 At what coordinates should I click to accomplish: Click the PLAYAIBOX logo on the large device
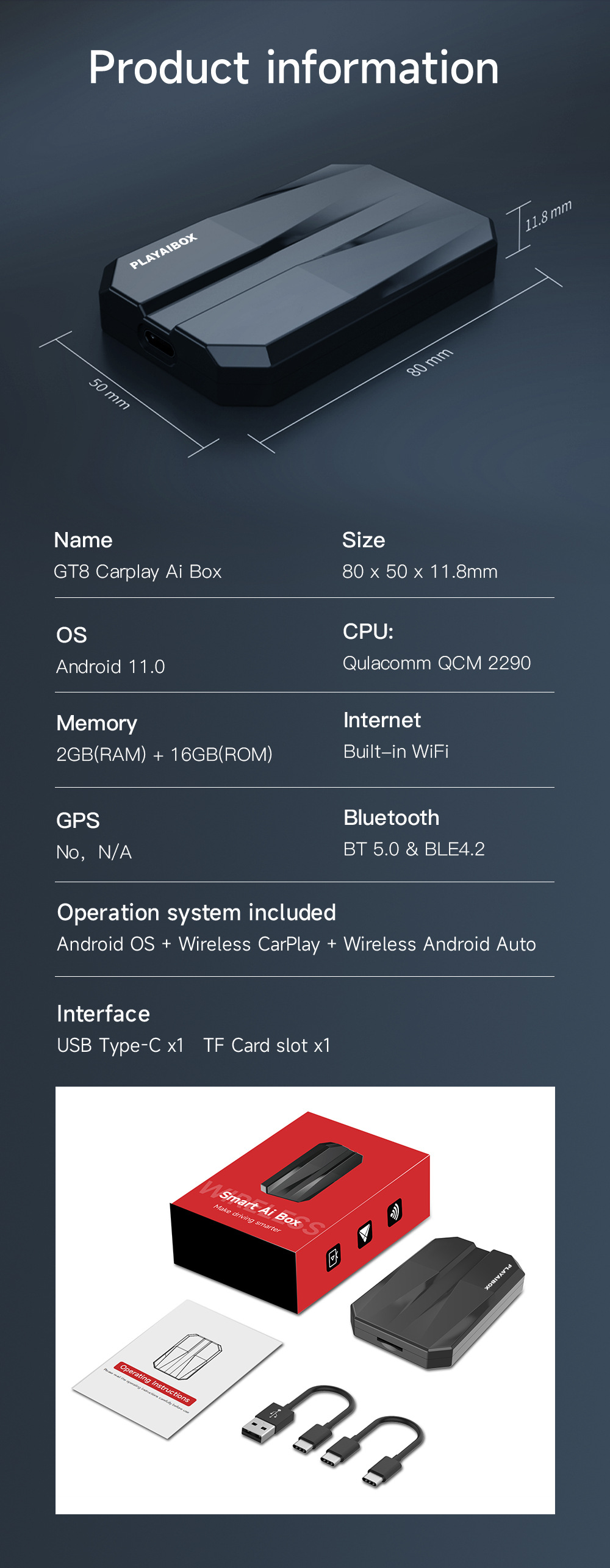tap(163, 251)
